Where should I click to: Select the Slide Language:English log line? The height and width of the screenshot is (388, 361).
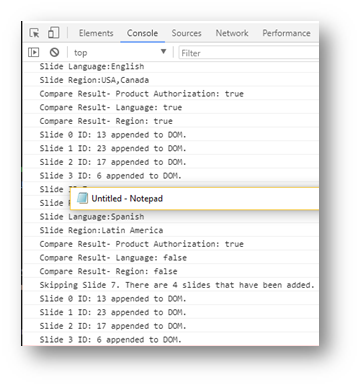click(92, 66)
